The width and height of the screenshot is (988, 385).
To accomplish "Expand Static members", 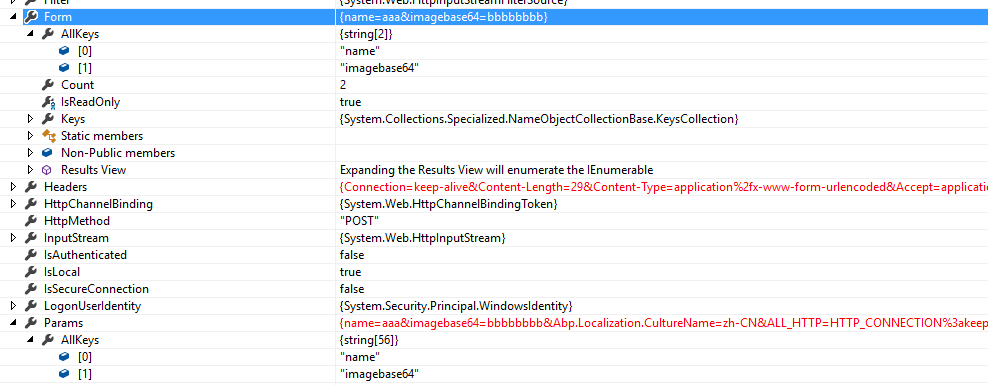I will [x=30, y=136].
